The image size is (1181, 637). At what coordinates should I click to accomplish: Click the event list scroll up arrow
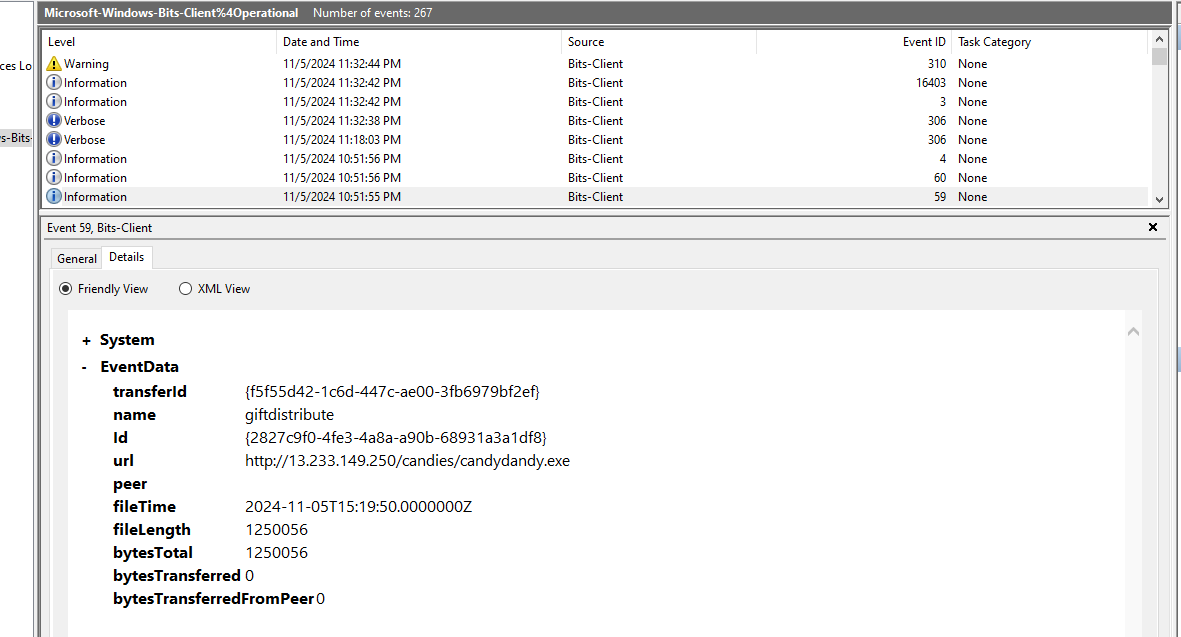coord(1159,39)
